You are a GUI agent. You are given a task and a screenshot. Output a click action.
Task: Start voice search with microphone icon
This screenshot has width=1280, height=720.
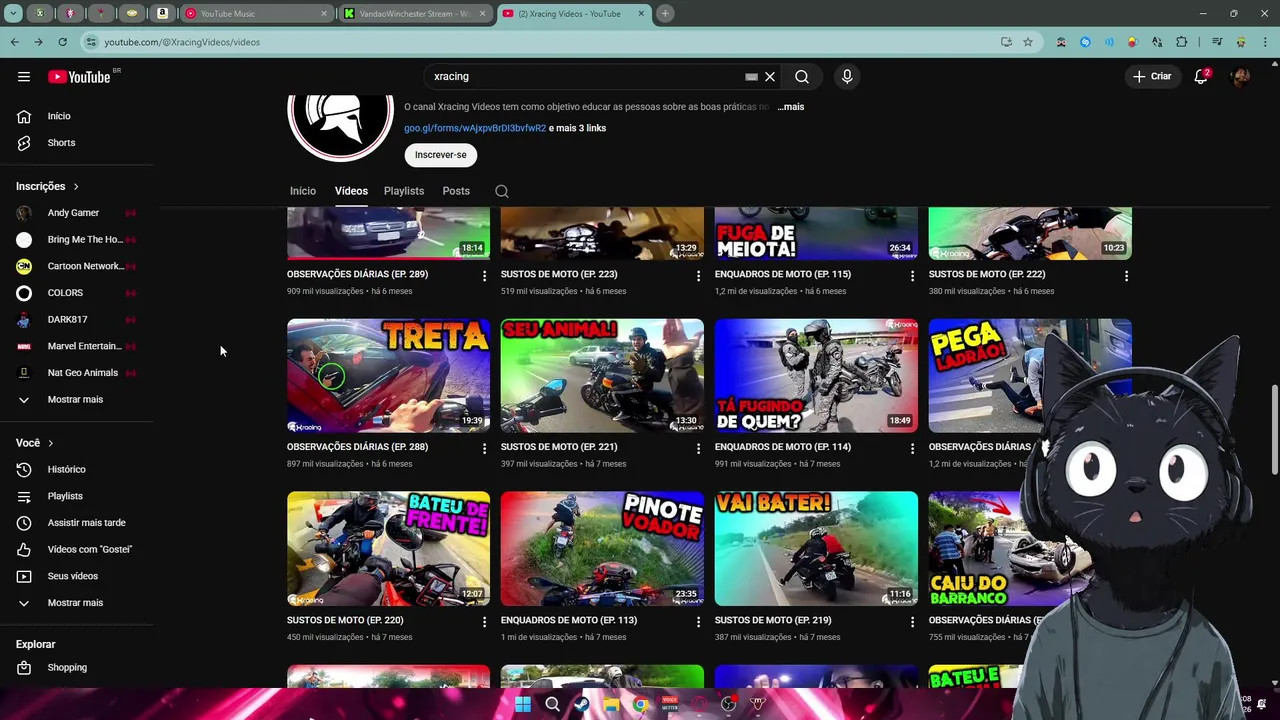[x=847, y=76]
